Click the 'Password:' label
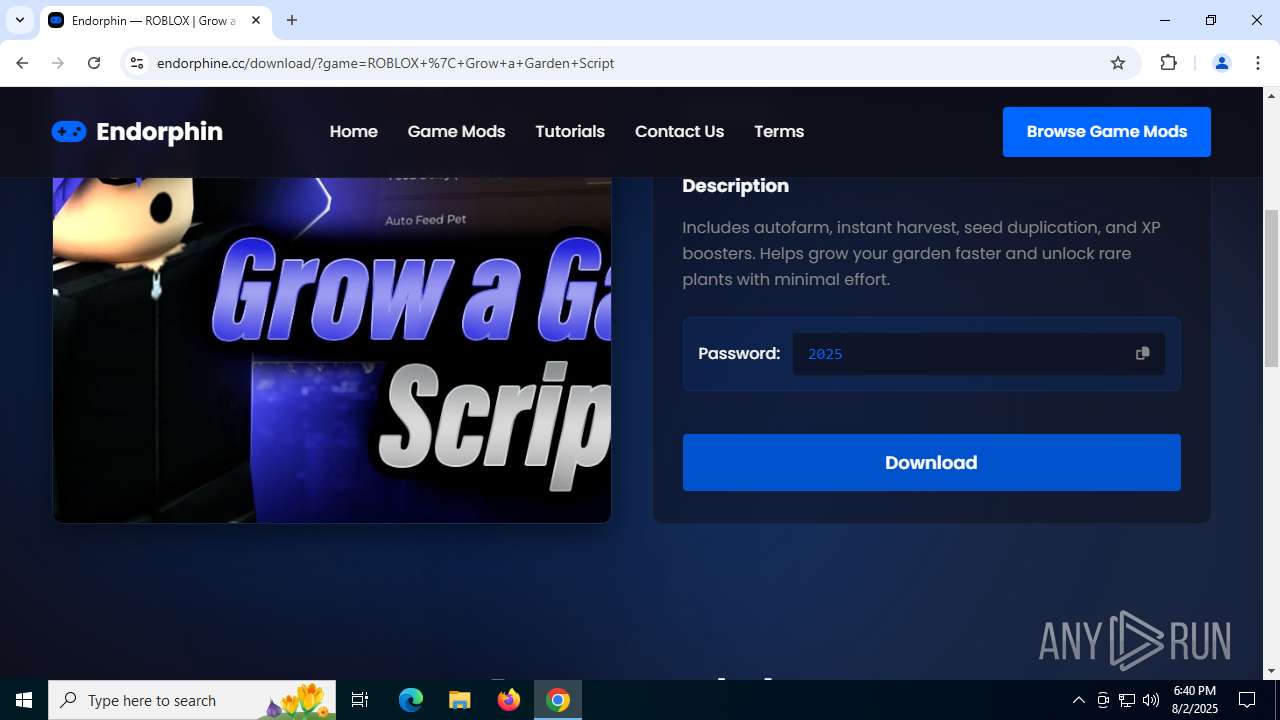 tap(739, 354)
